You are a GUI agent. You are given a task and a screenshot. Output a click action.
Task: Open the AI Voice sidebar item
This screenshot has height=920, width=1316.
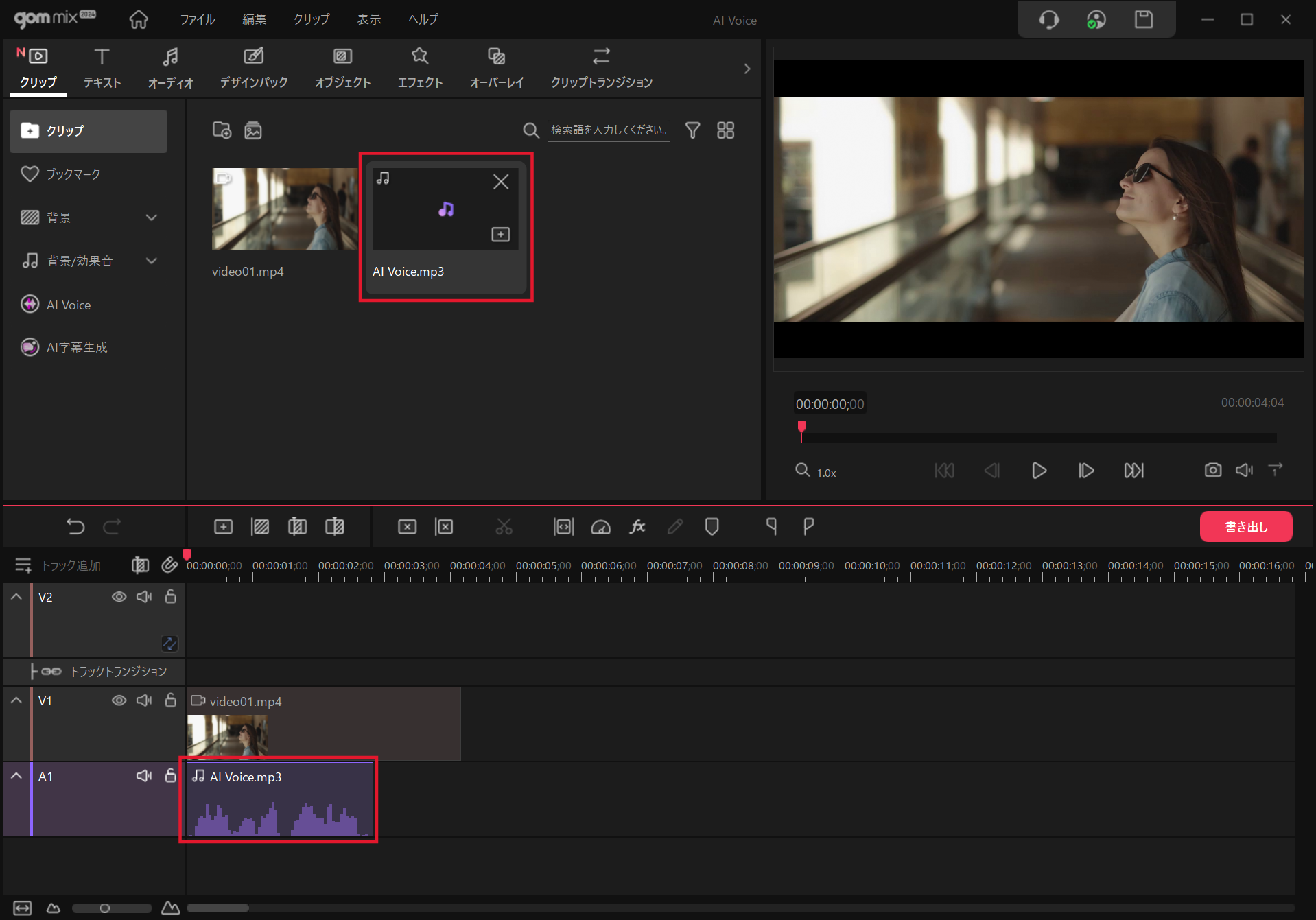click(x=68, y=305)
